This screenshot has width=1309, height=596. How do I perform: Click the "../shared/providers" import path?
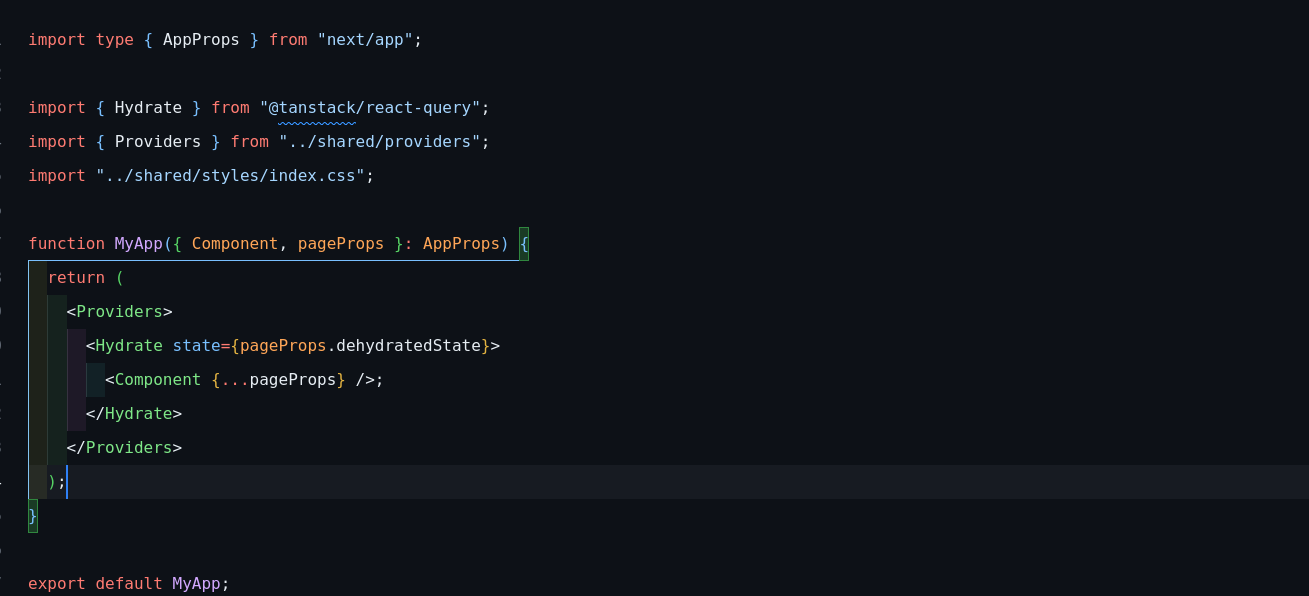pos(380,142)
